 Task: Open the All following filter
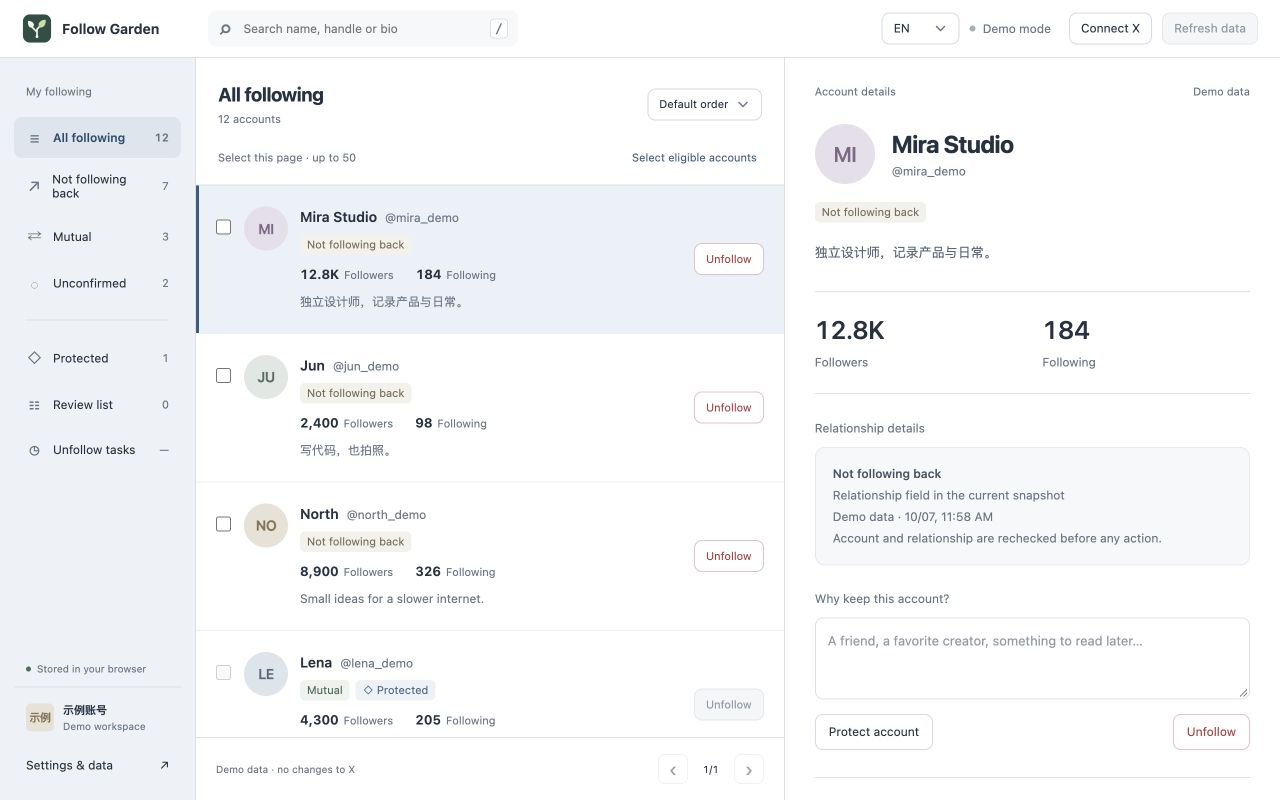click(97, 138)
